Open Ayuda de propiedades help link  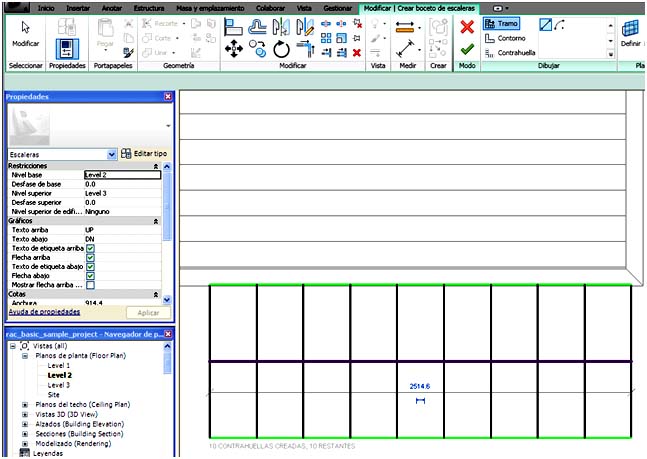pyautogui.click(x=43, y=312)
